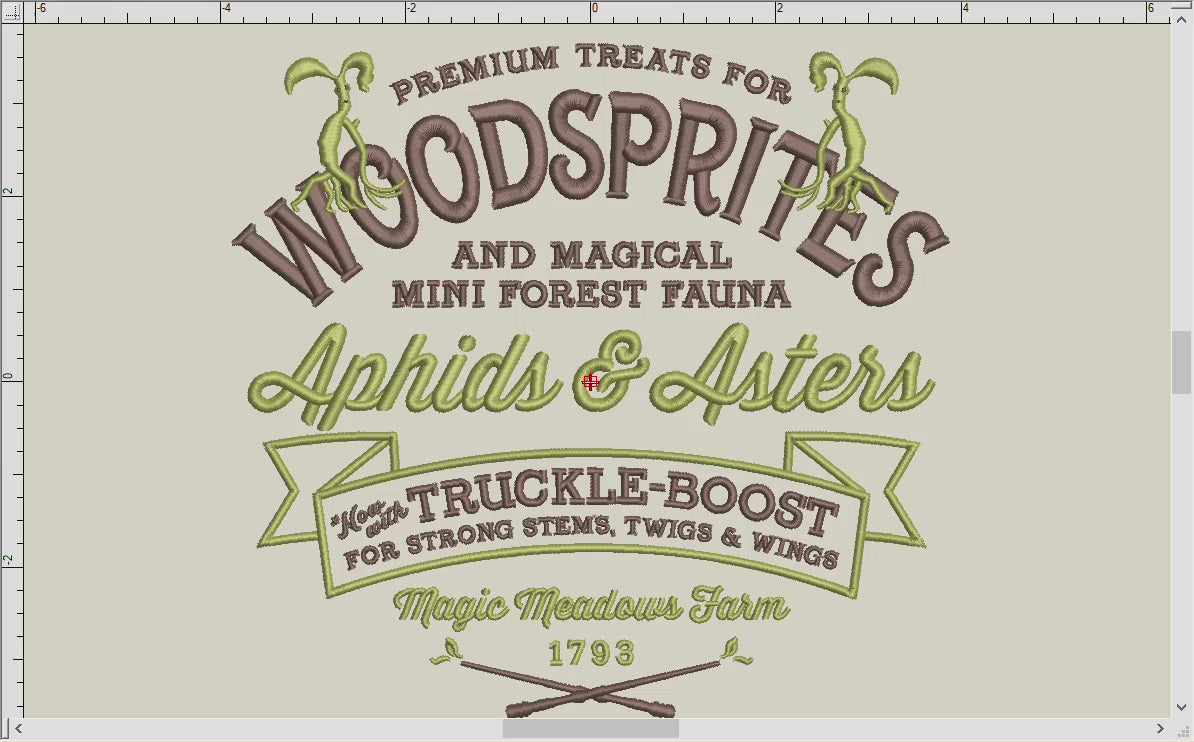Select the crossed wands graphic

tap(591, 692)
